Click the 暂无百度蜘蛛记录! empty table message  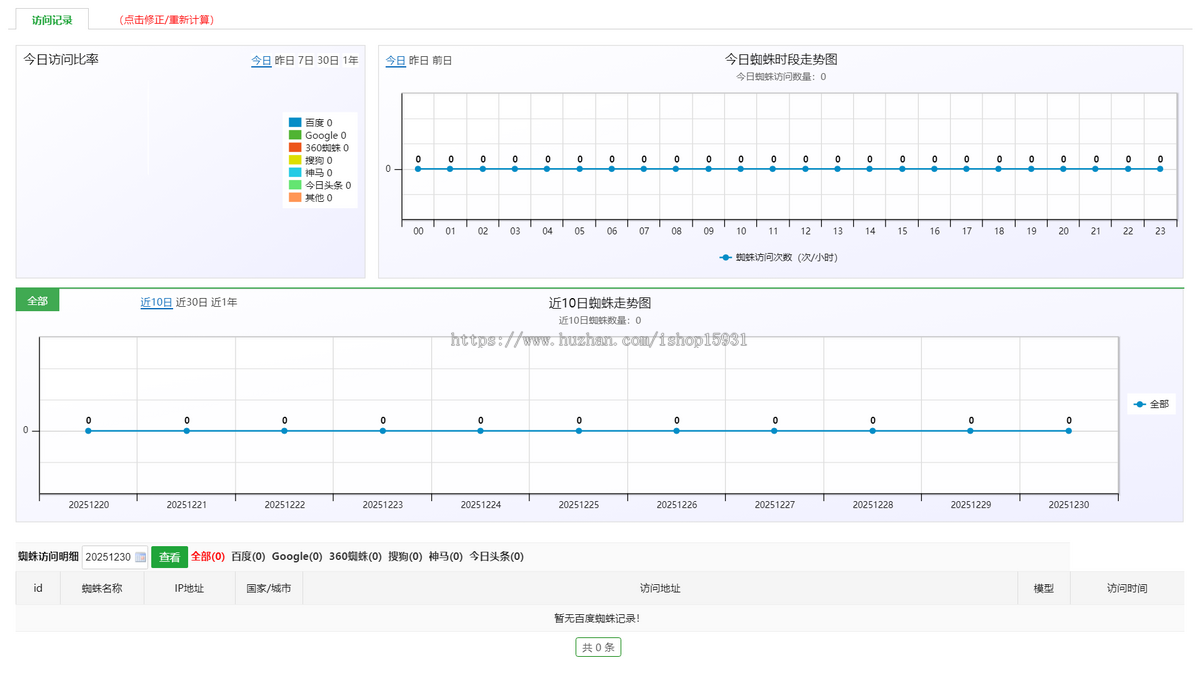[597, 618]
